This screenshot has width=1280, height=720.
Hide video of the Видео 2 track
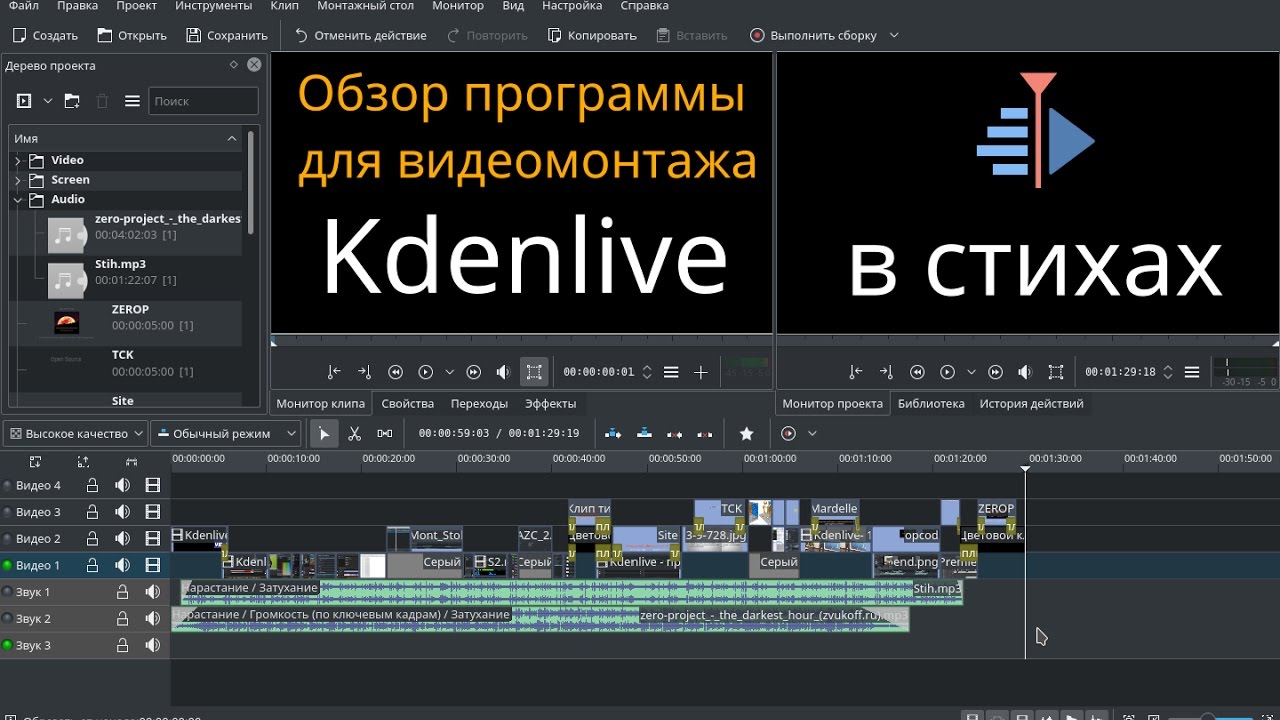[153, 539]
